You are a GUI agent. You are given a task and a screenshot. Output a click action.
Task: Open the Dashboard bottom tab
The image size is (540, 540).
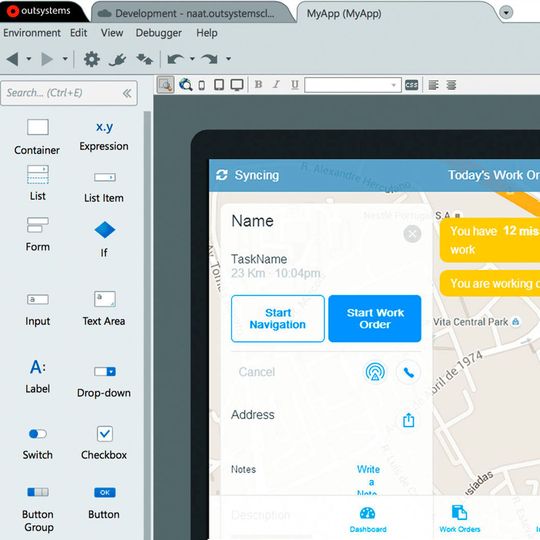(368, 520)
